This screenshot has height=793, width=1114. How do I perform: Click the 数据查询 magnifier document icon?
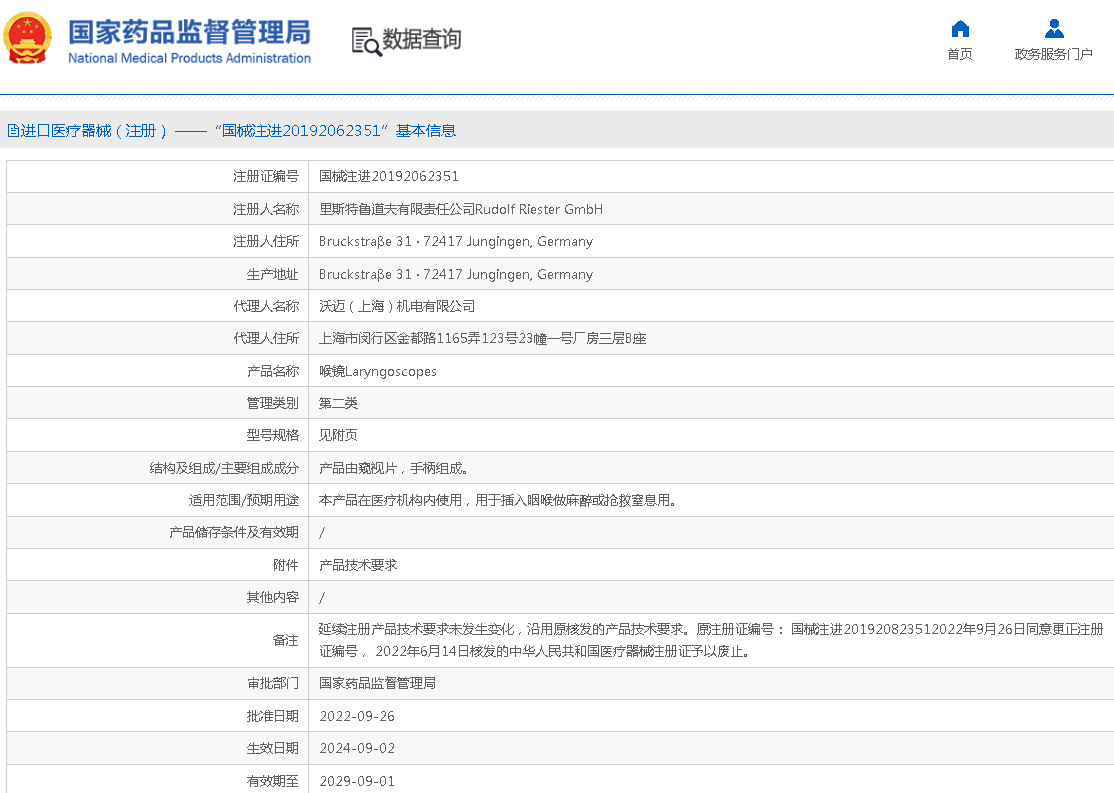(366, 41)
